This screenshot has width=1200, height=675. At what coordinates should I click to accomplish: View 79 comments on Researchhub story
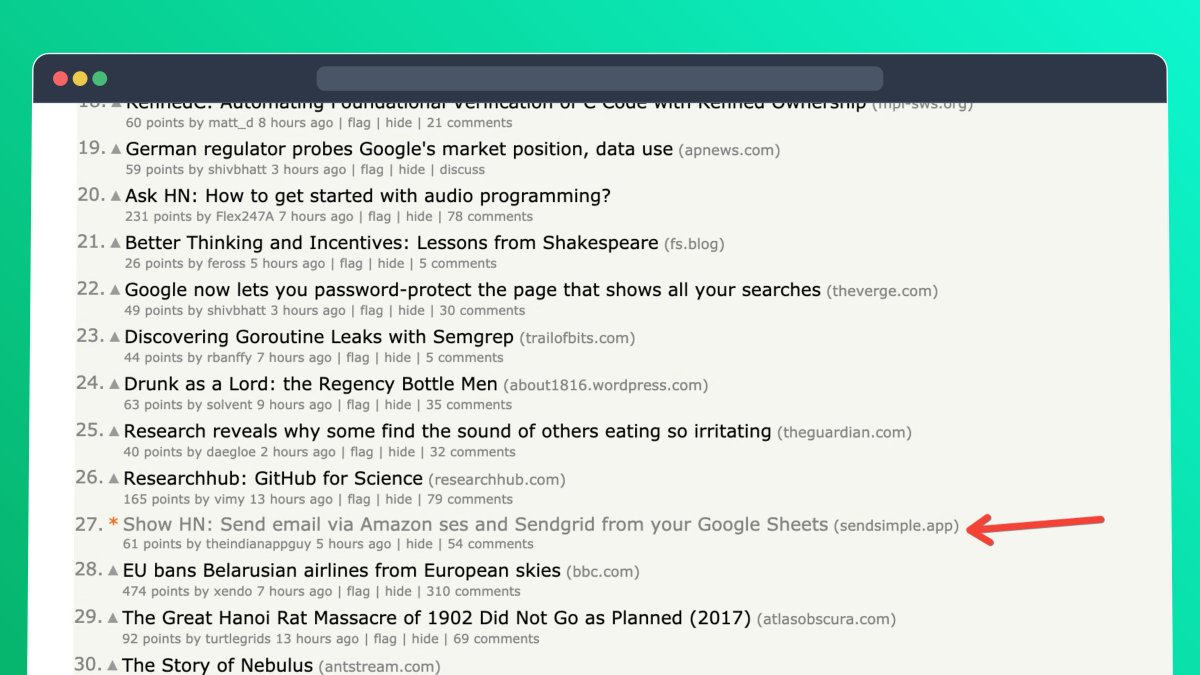pos(469,499)
